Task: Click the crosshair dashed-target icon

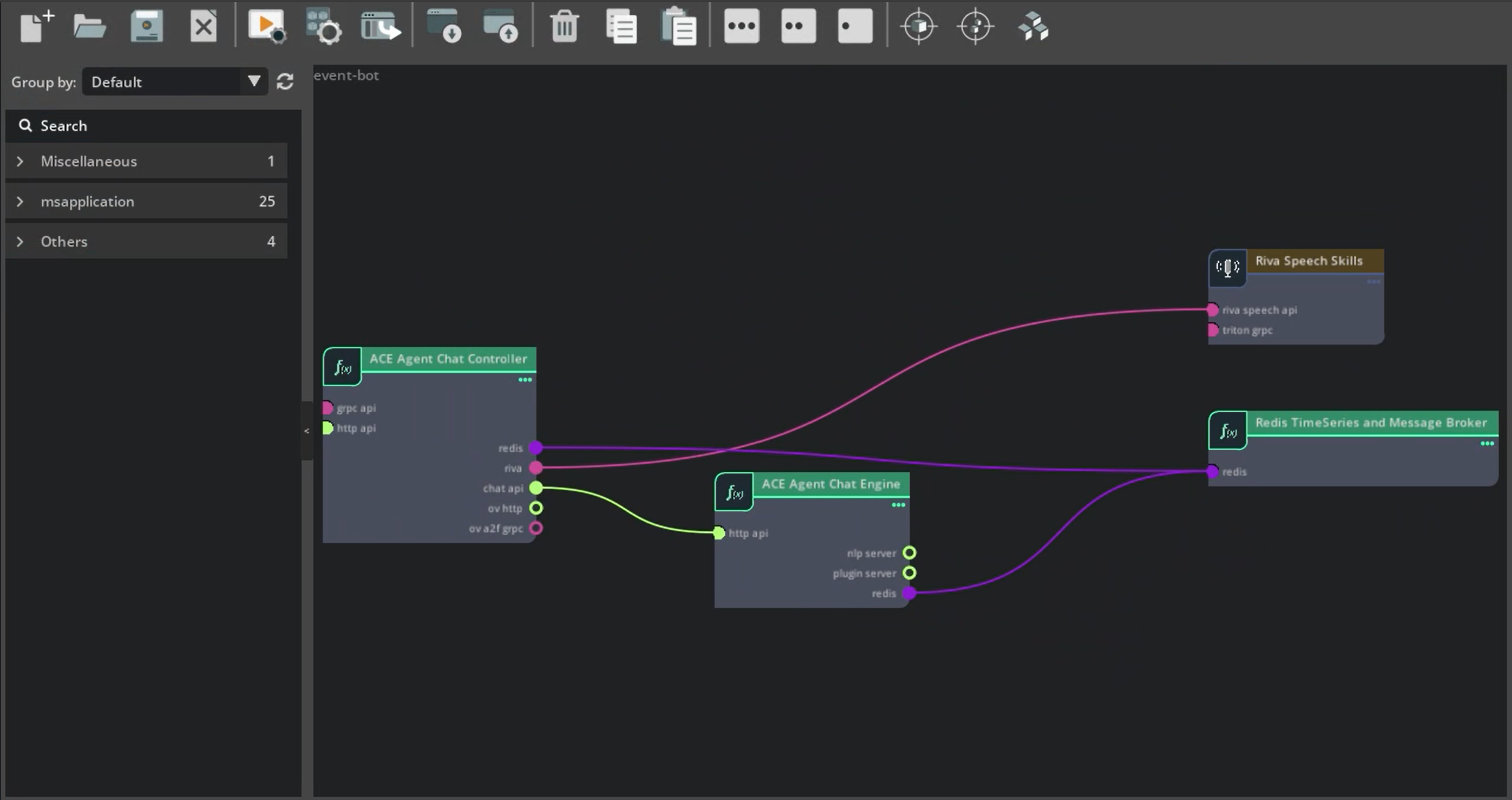Action: [x=976, y=27]
